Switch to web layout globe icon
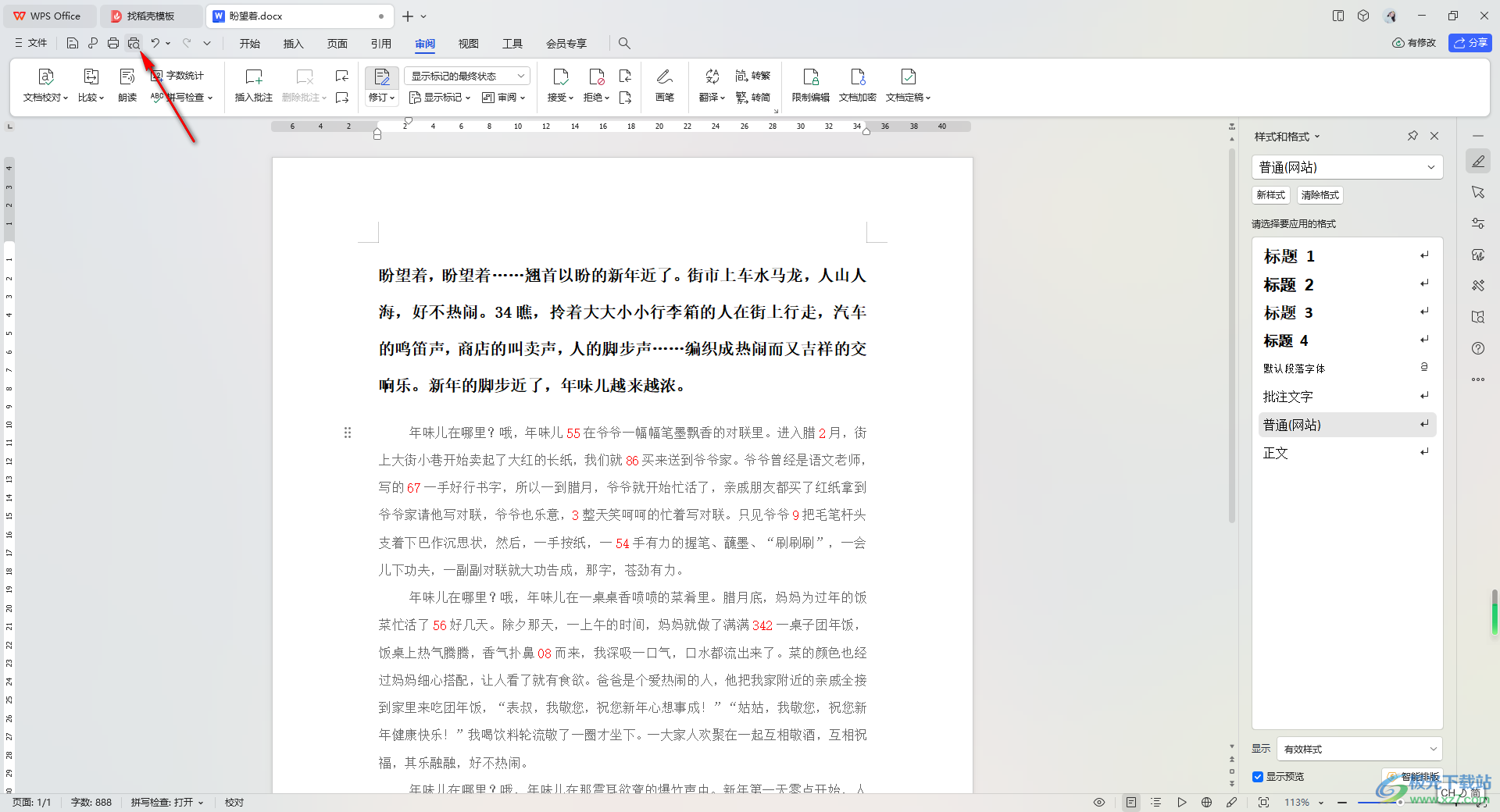Viewport: 1500px width, 812px height. (x=1206, y=802)
